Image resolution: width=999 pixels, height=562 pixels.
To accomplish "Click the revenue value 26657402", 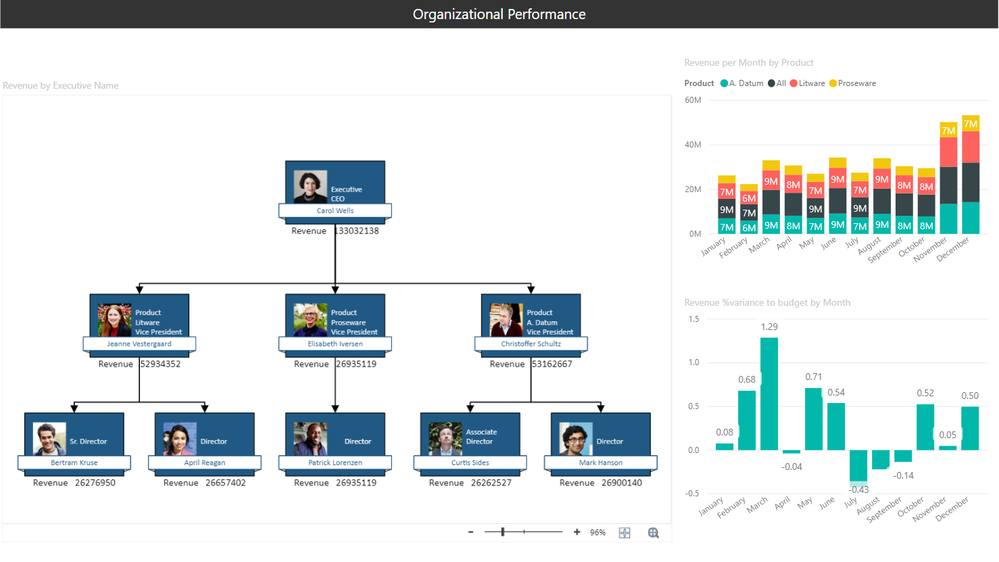I will pyautogui.click(x=226, y=483).
